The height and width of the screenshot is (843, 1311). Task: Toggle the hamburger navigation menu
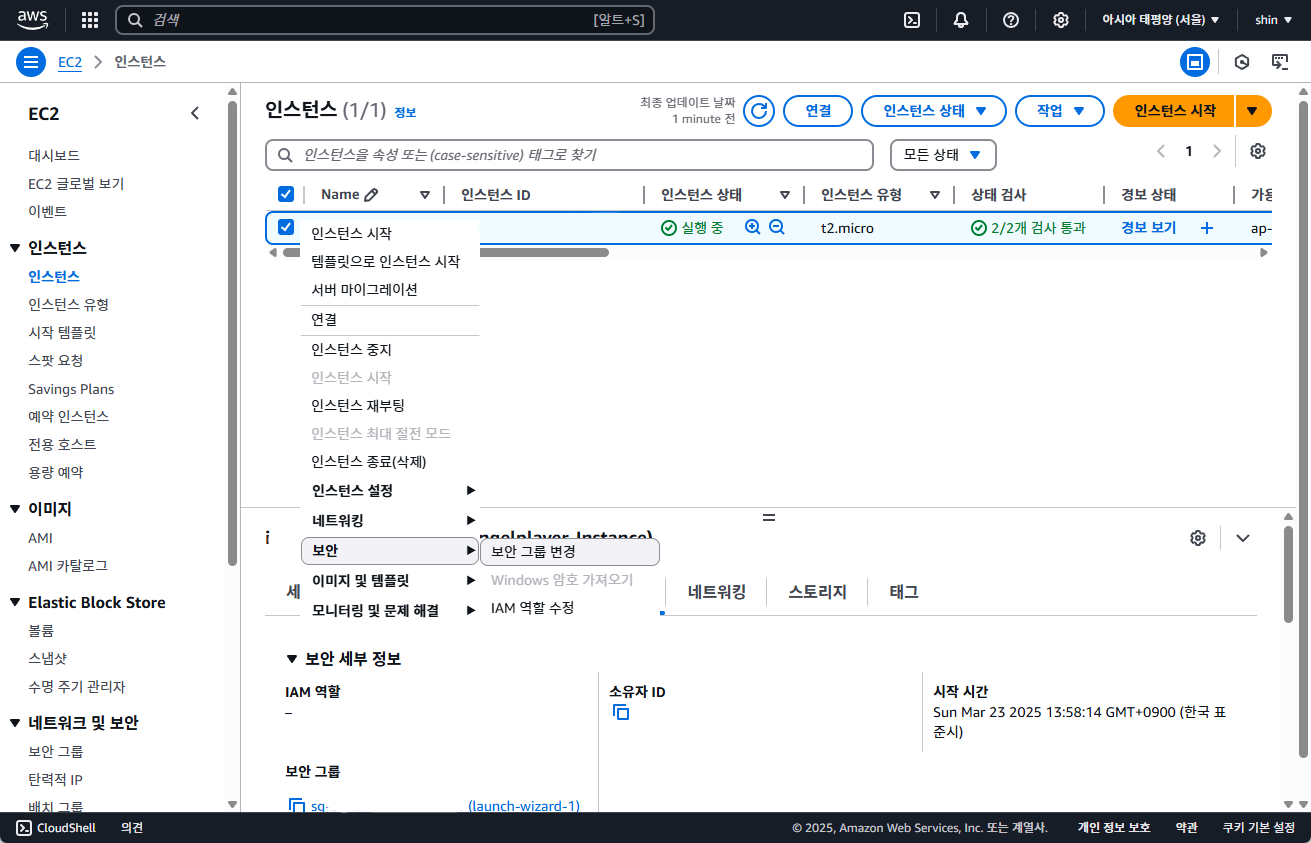[x=31, y=62]
